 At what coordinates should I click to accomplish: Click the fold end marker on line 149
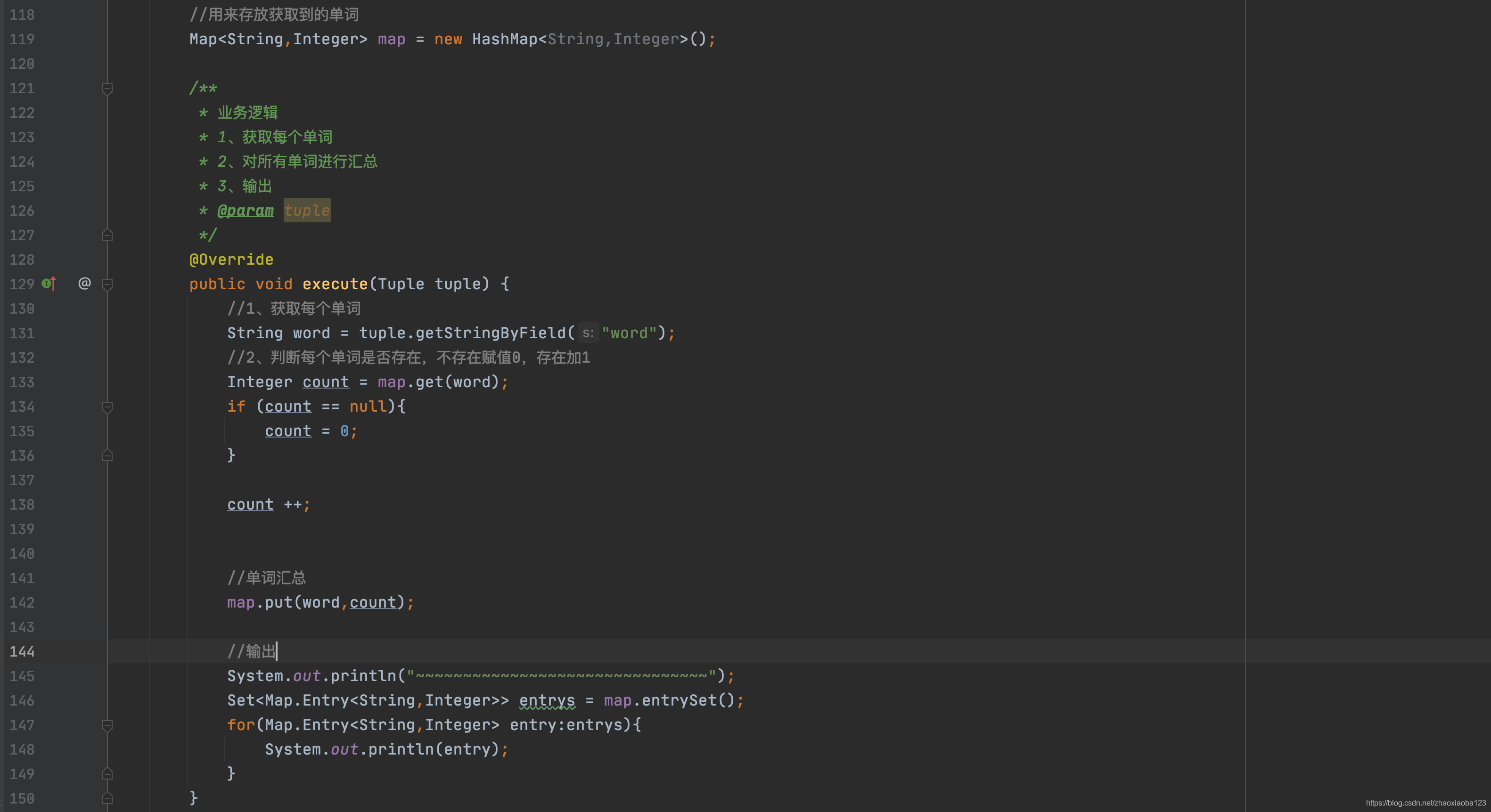tap(107, 774)
